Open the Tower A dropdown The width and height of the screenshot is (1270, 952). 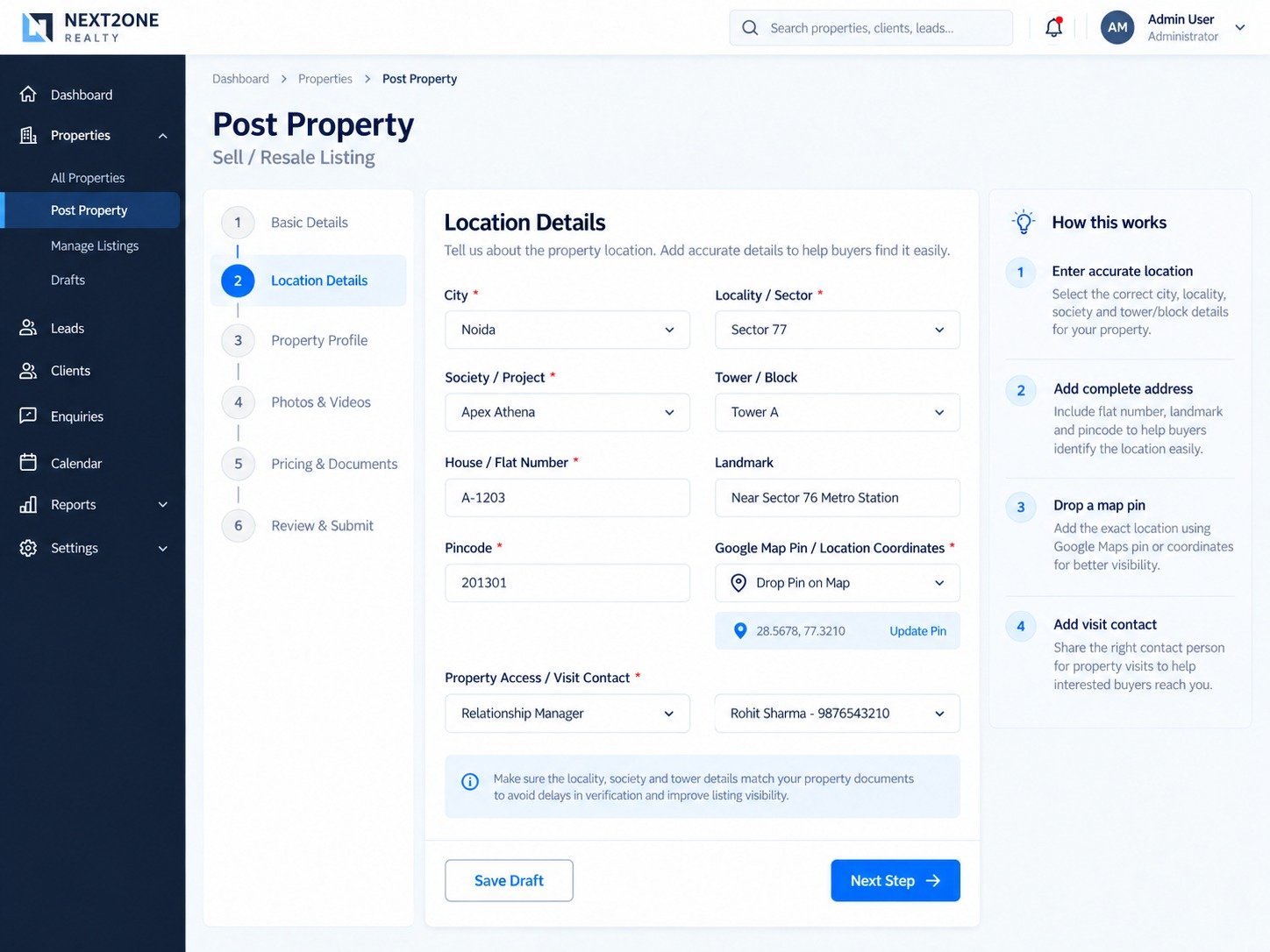pos(838,412)
